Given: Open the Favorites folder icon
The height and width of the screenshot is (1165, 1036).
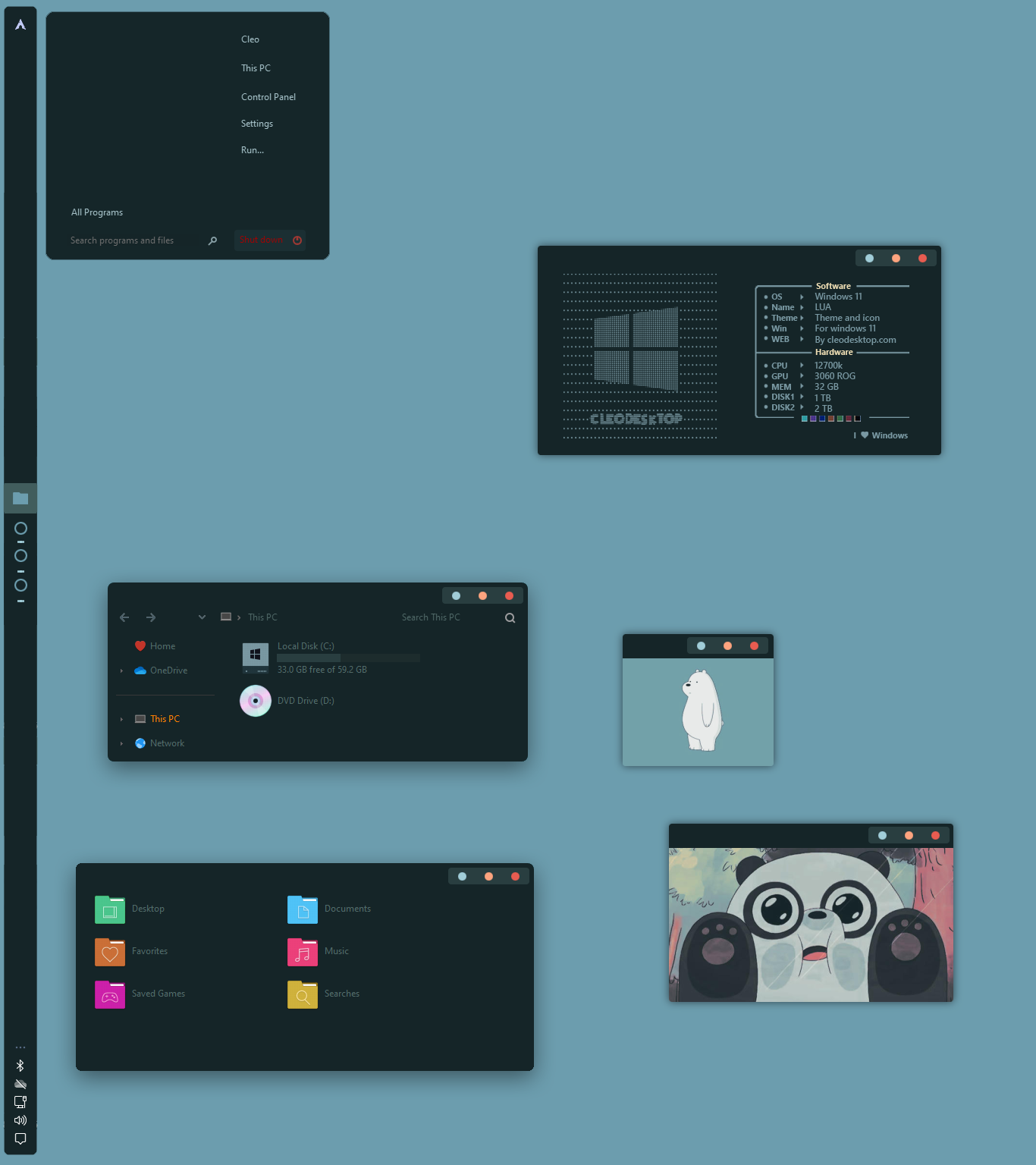Looking at the screenshot, I should coord(110,951).
